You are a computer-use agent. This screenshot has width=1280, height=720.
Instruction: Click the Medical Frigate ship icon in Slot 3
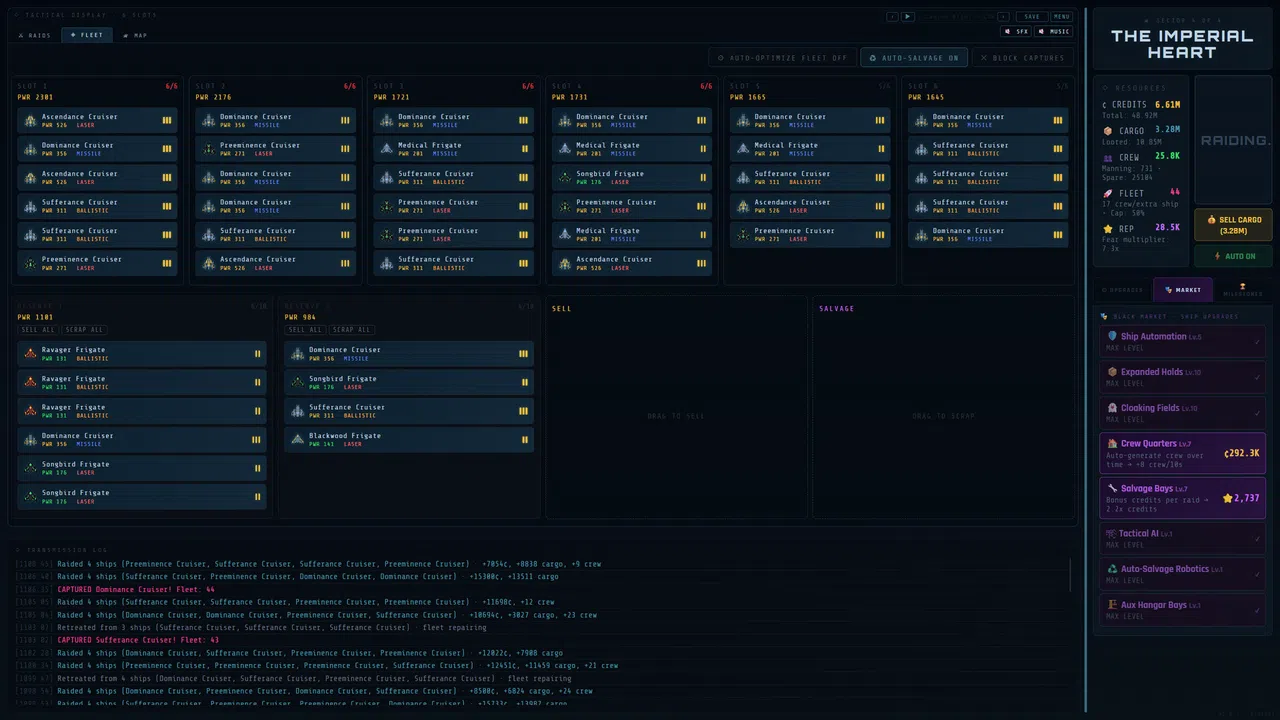point(387,149)
